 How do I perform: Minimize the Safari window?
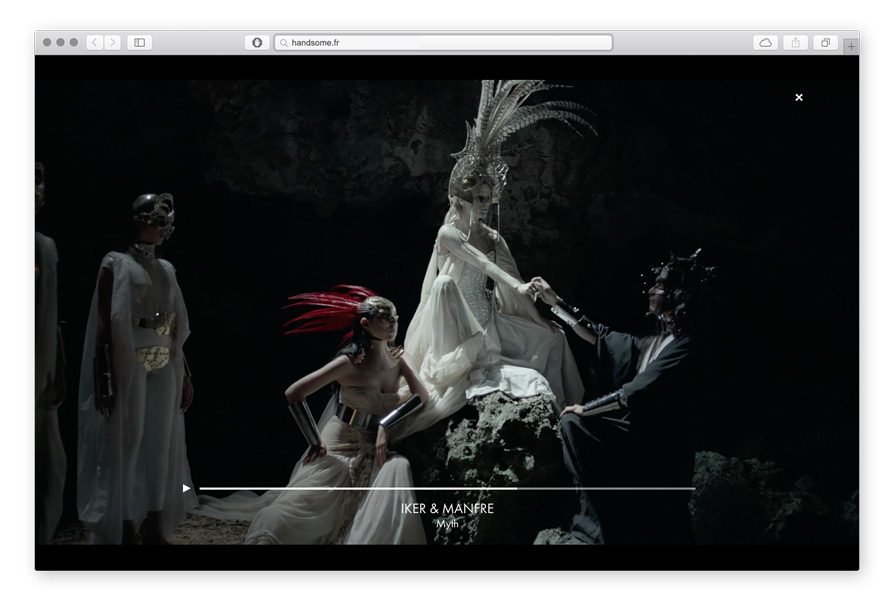60,43
